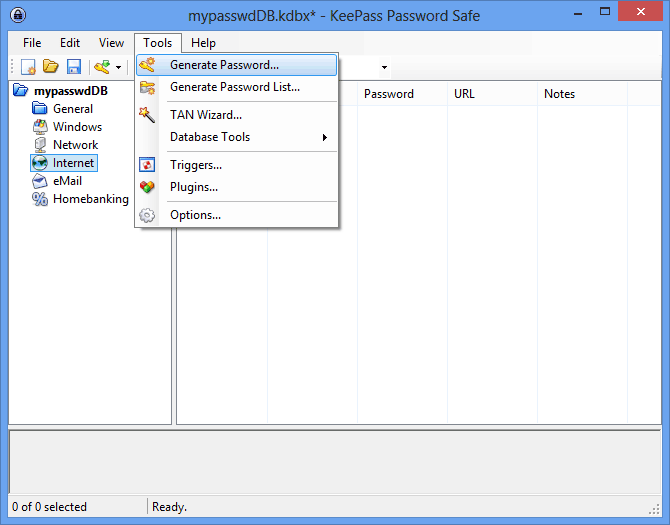Click the General group folder icon
This screenshot has height=525, width=670.
pyautogui.click(x=40, y=109)
